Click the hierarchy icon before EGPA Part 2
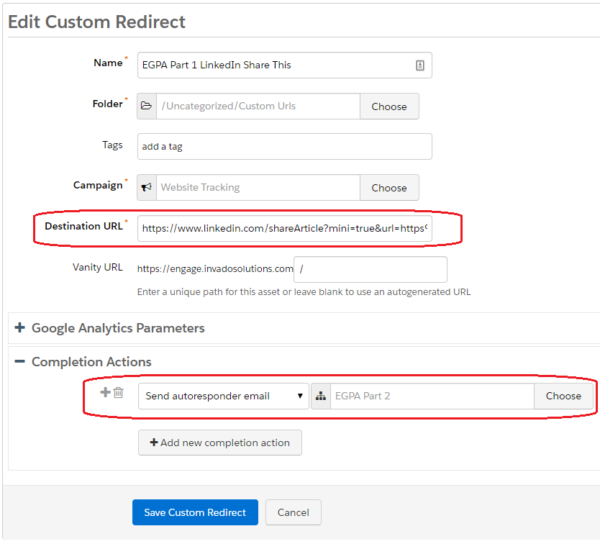The width and height of the screenshot is (600, 544). click(x=321, y=396)
